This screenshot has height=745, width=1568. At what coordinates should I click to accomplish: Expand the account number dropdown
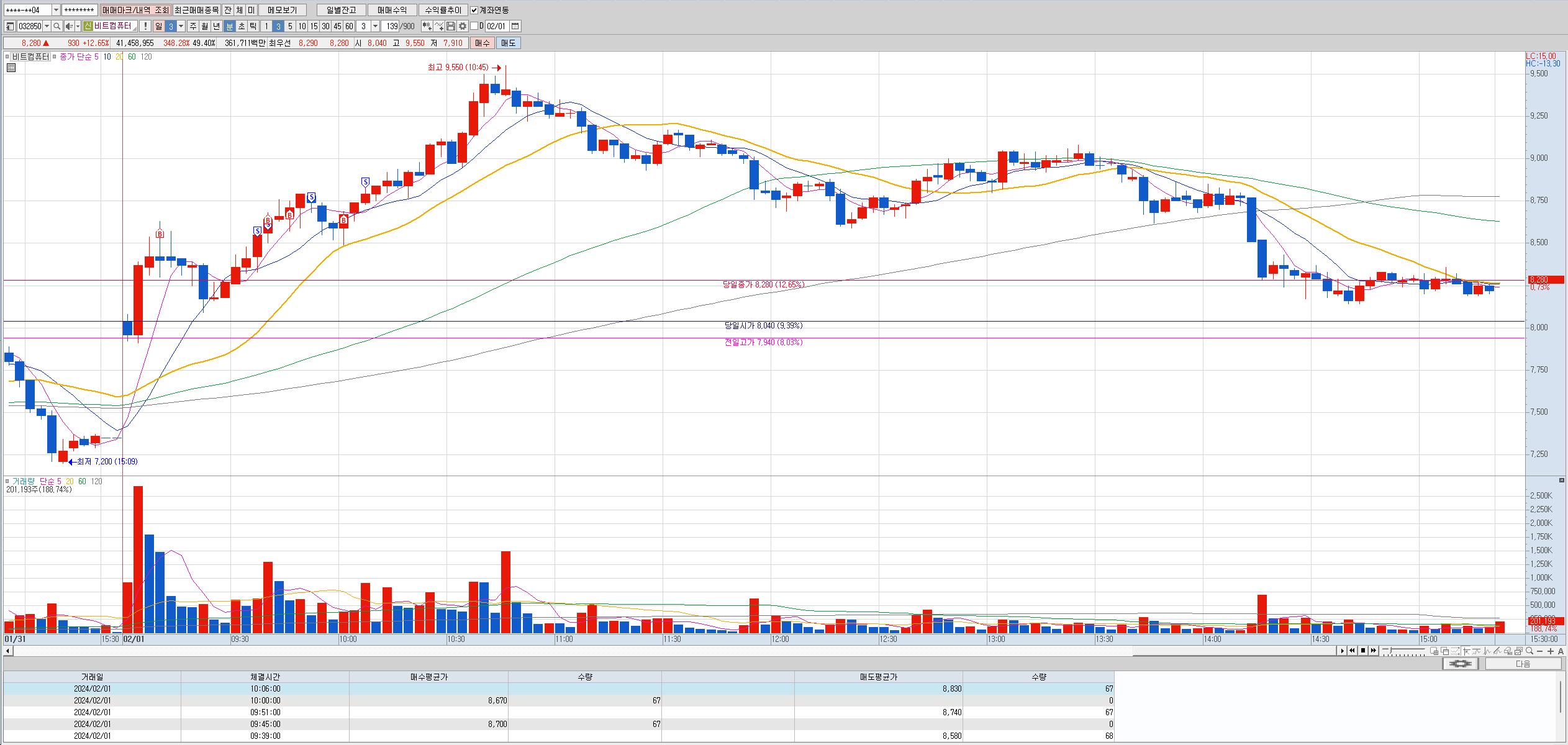(x=56, y=10)
